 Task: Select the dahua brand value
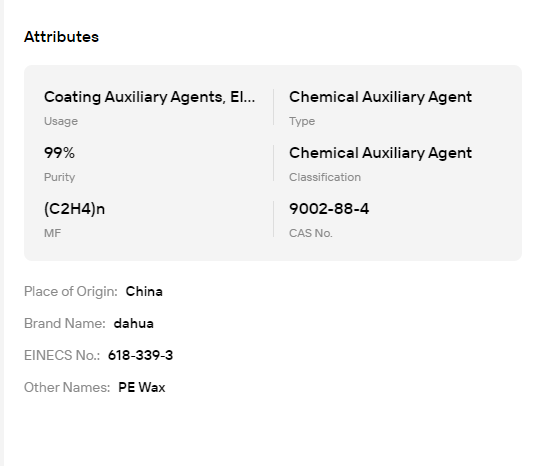(x=134, y=324)
